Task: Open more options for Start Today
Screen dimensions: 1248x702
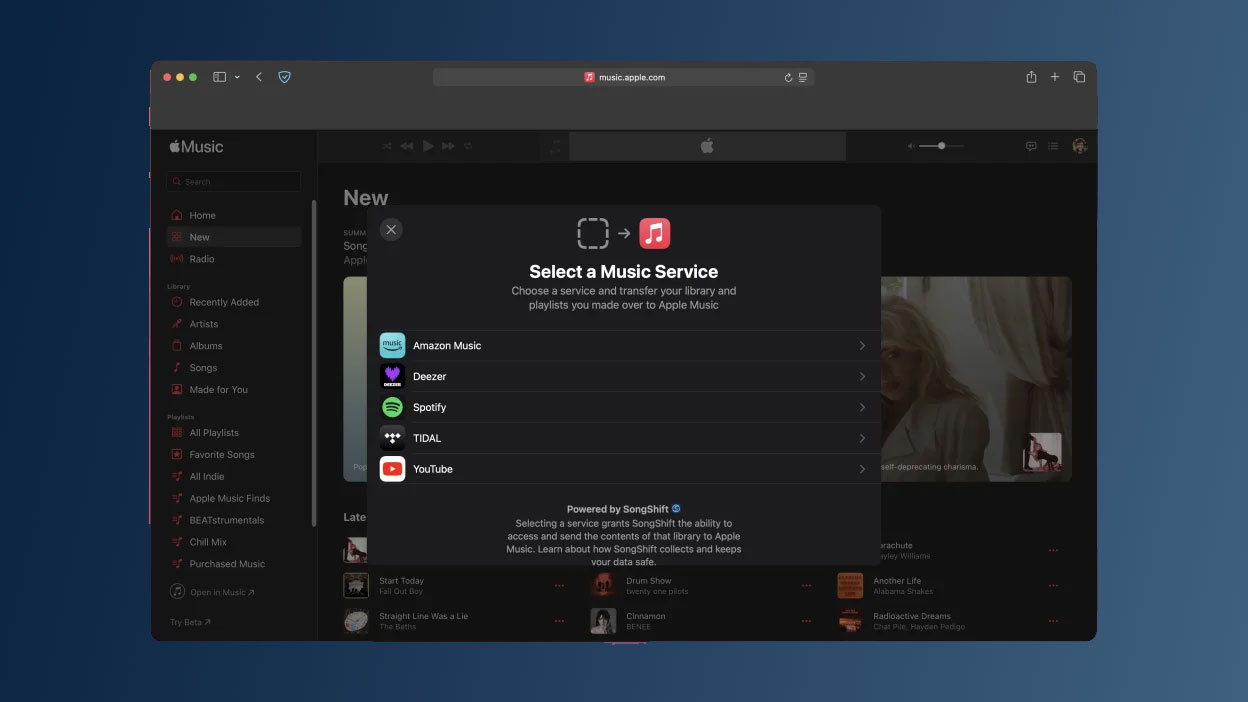Action: (x=559, y=586)
